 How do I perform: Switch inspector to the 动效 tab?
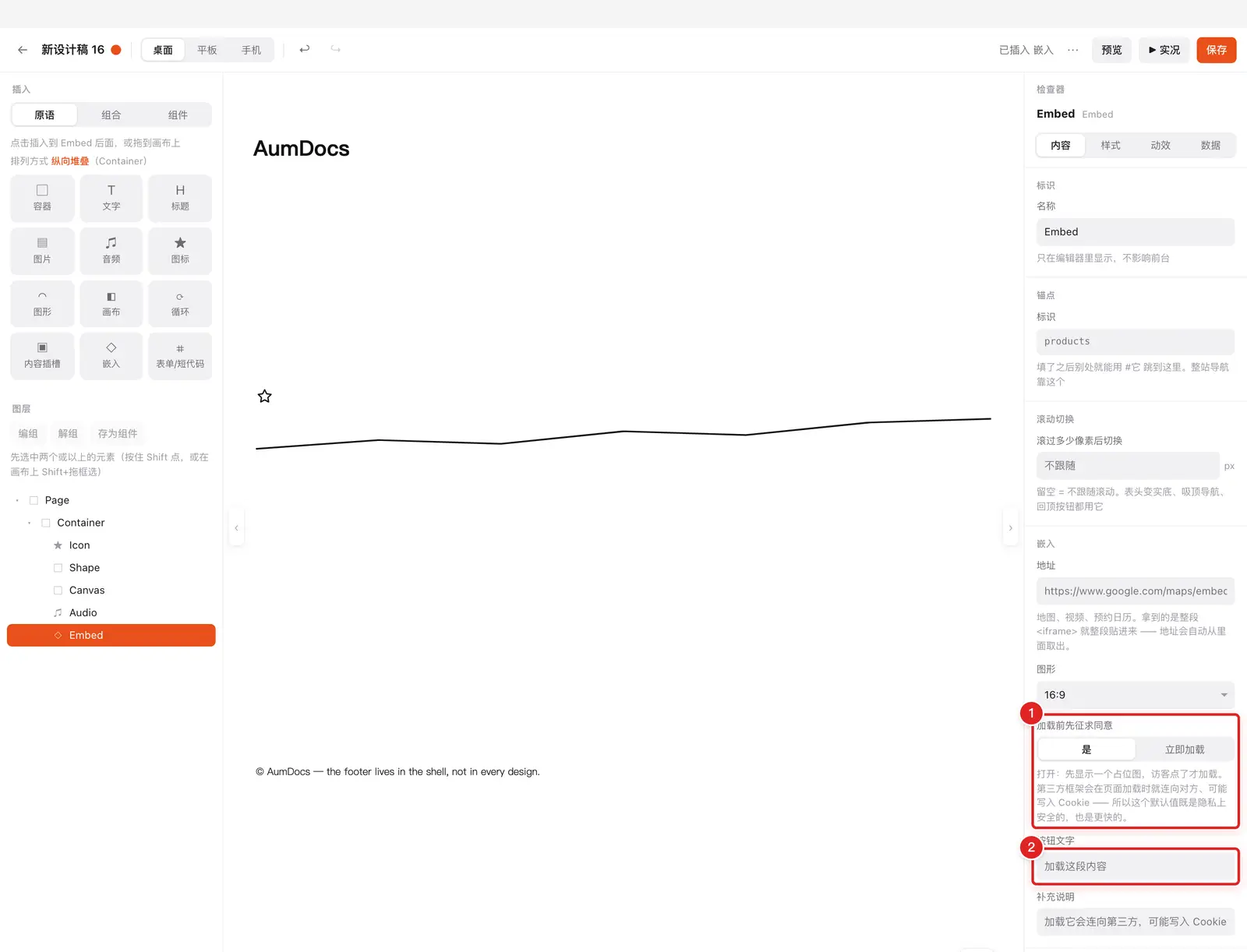pyautogui.click(x=1160, y=146)
